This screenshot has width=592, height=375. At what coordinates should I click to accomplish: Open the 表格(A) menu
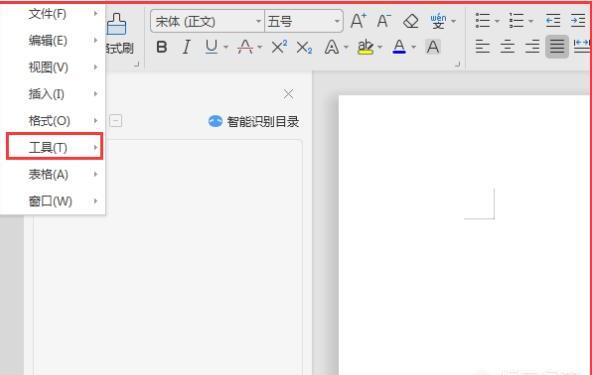53,174
